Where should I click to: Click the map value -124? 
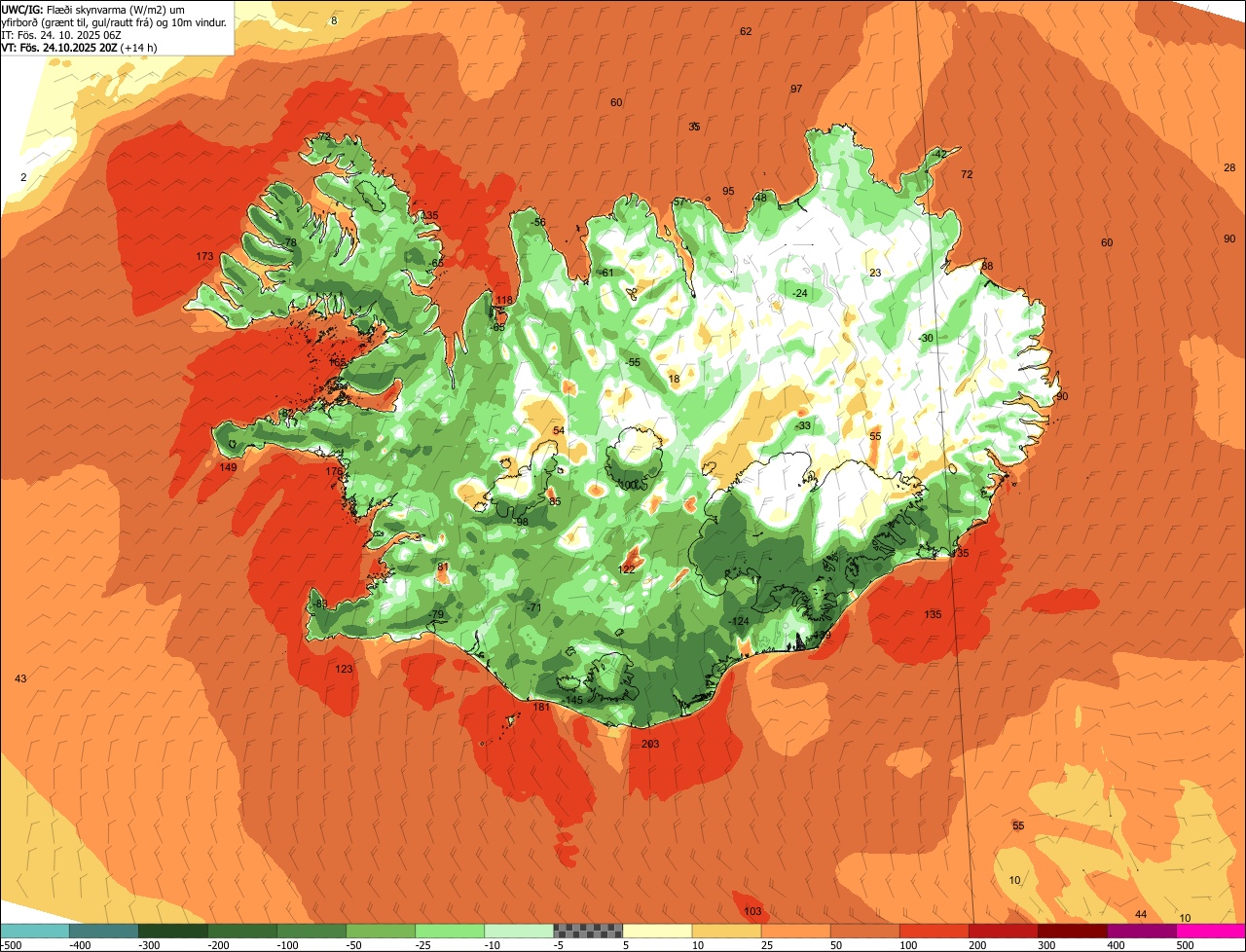[x=739, y=622]
